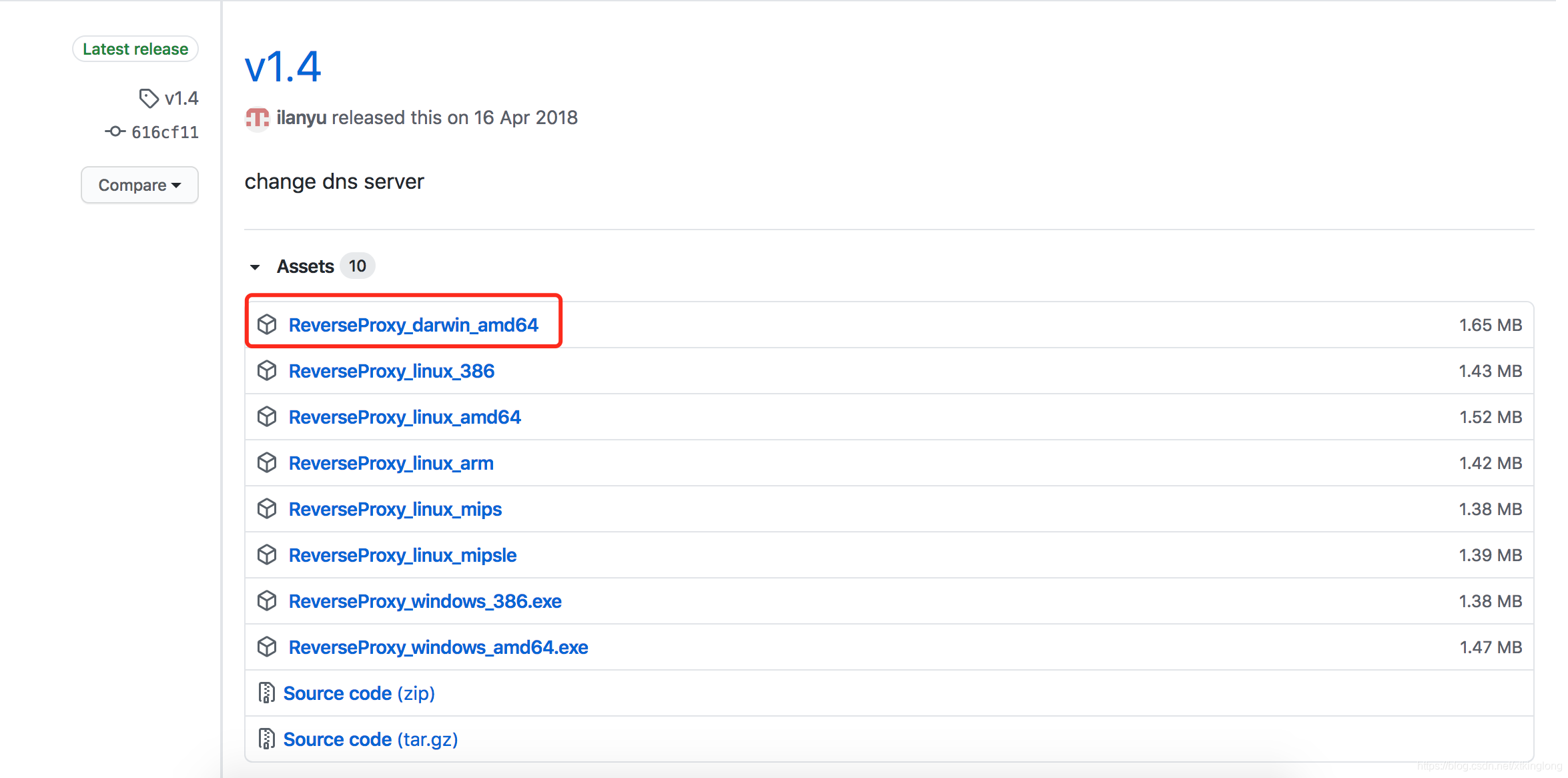Download ReverseProxy_linux_mips
Viewport: 1568px width, 778px height.
[x=395, y=509]
